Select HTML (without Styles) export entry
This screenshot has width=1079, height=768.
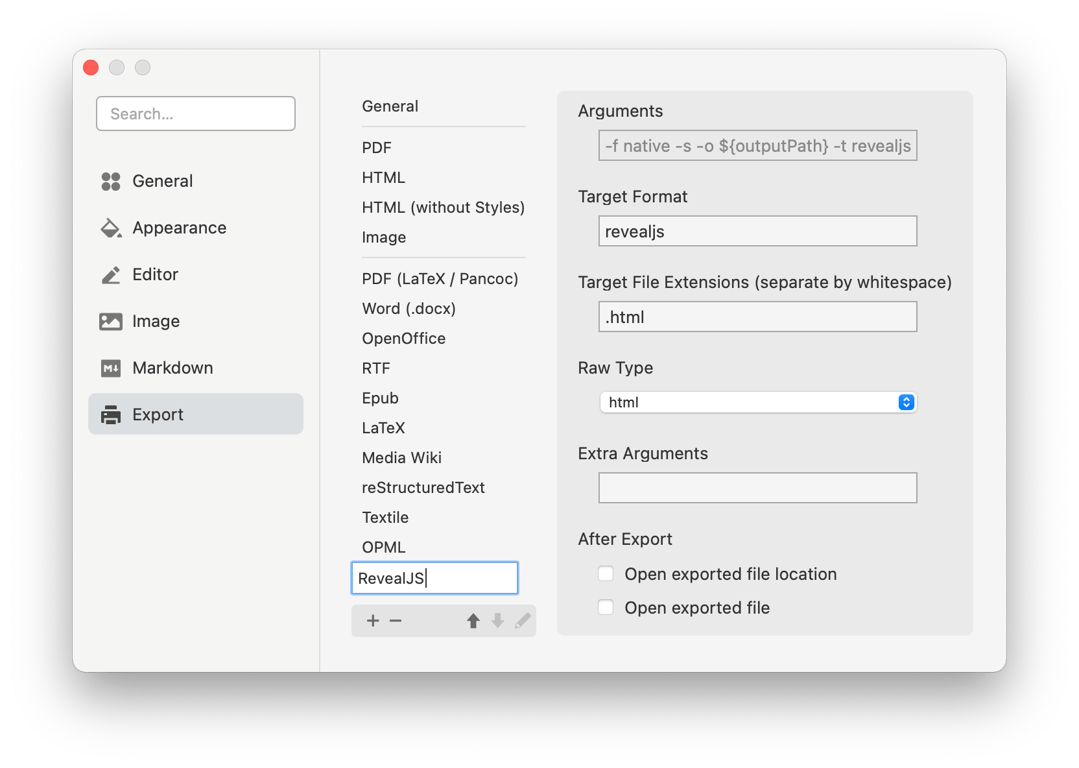coord(443,208)
